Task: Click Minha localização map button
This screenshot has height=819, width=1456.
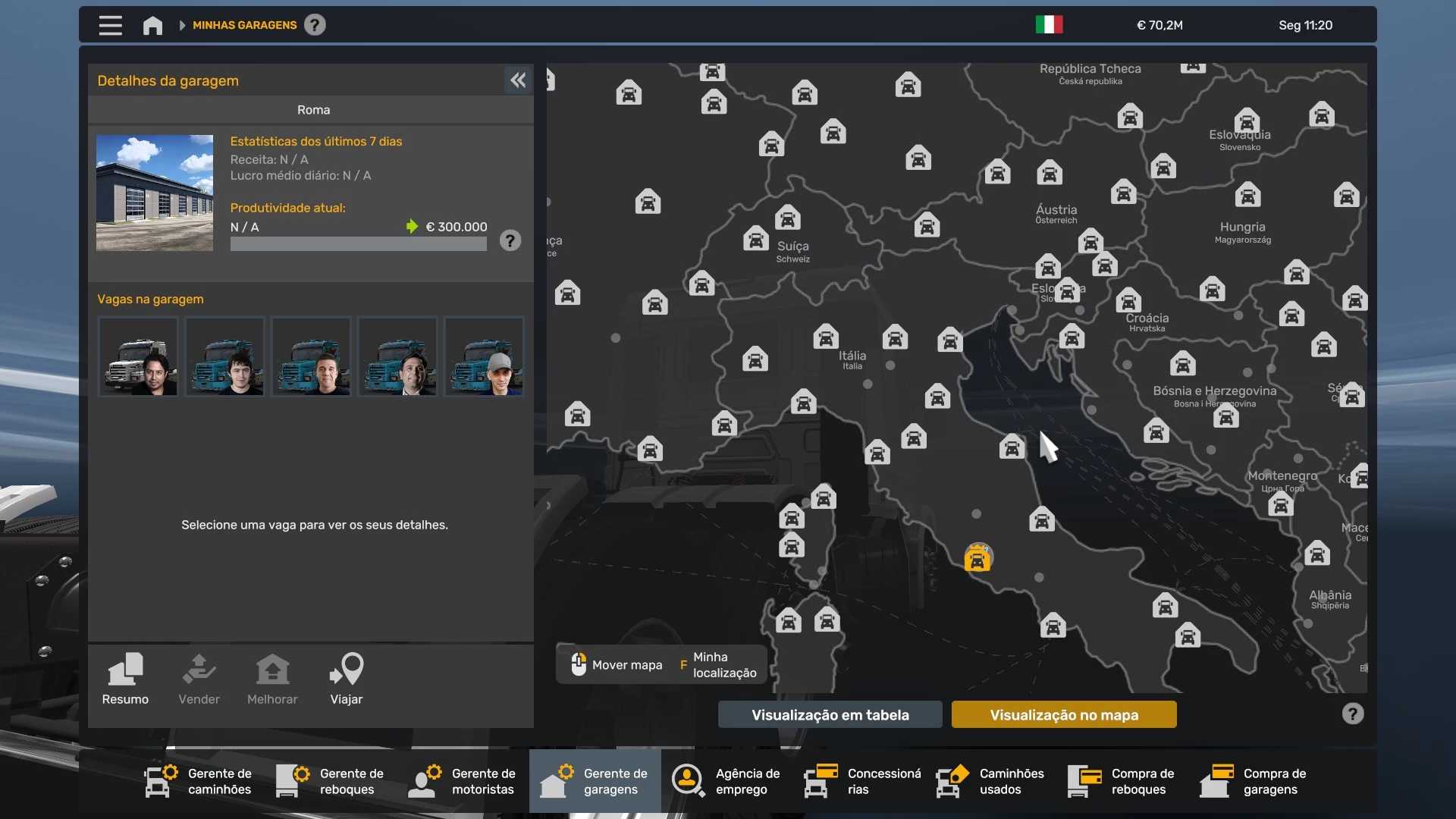Action: pyautogui.click(x=717, y=665)
